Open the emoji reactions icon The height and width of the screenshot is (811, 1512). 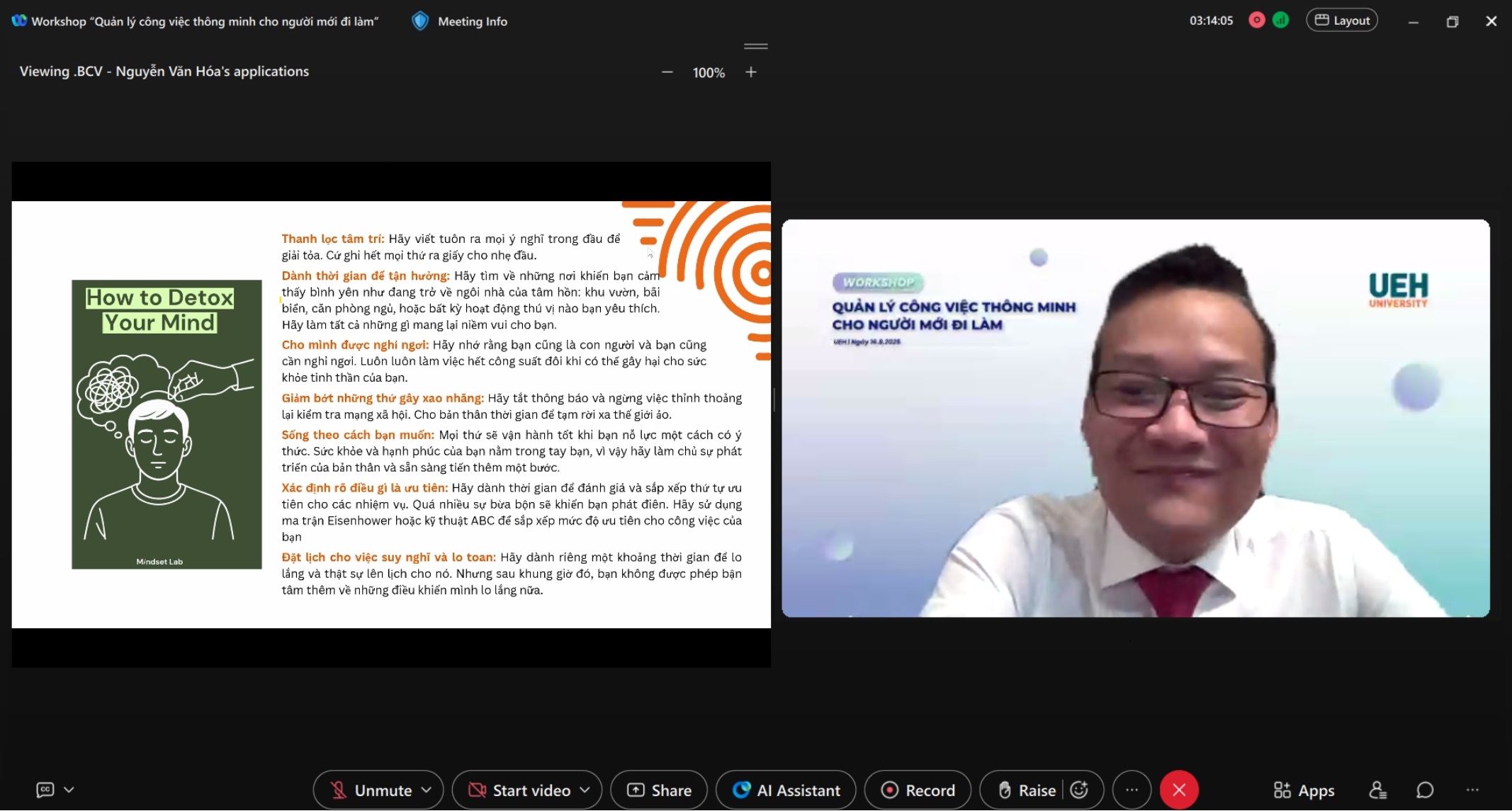point(1079,790)
